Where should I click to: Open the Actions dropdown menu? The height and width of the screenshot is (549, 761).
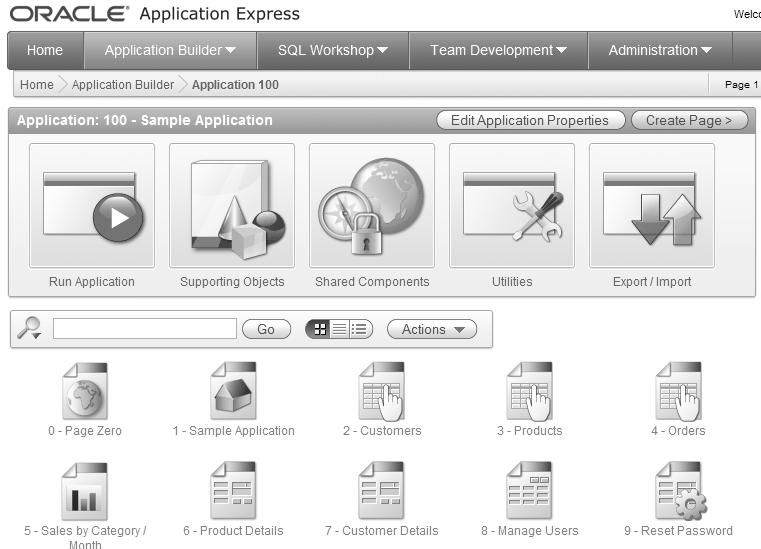point(432,329)
